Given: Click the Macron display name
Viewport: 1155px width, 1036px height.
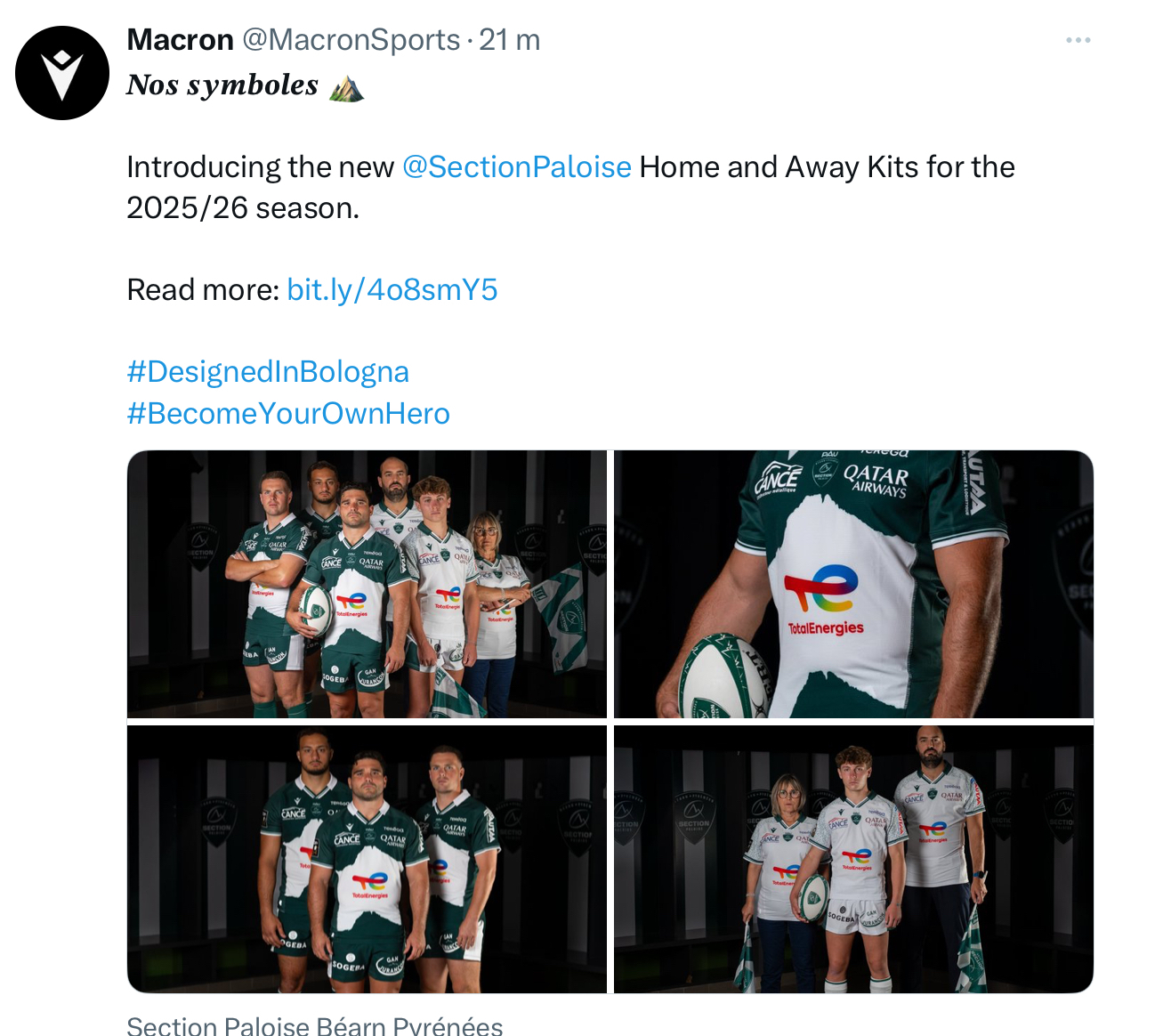Looking at the screenshot, I should pyautogui.click(x=180, y=40).
